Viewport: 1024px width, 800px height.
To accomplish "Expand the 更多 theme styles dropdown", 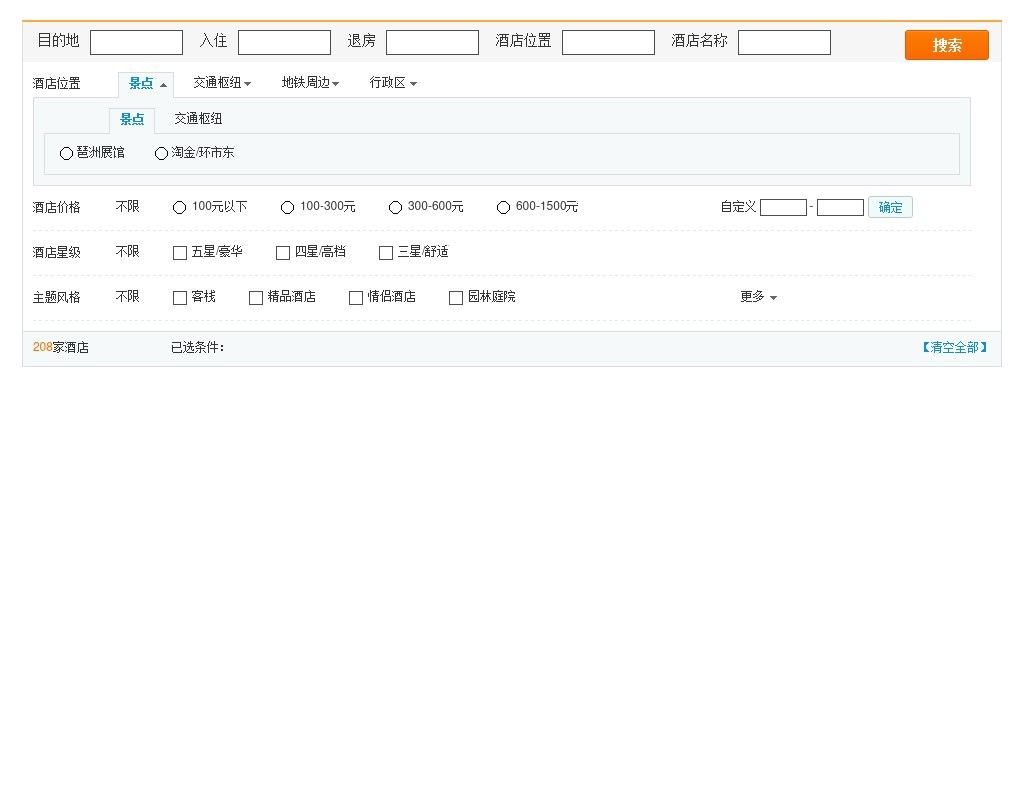I will [x=758, y=297].
